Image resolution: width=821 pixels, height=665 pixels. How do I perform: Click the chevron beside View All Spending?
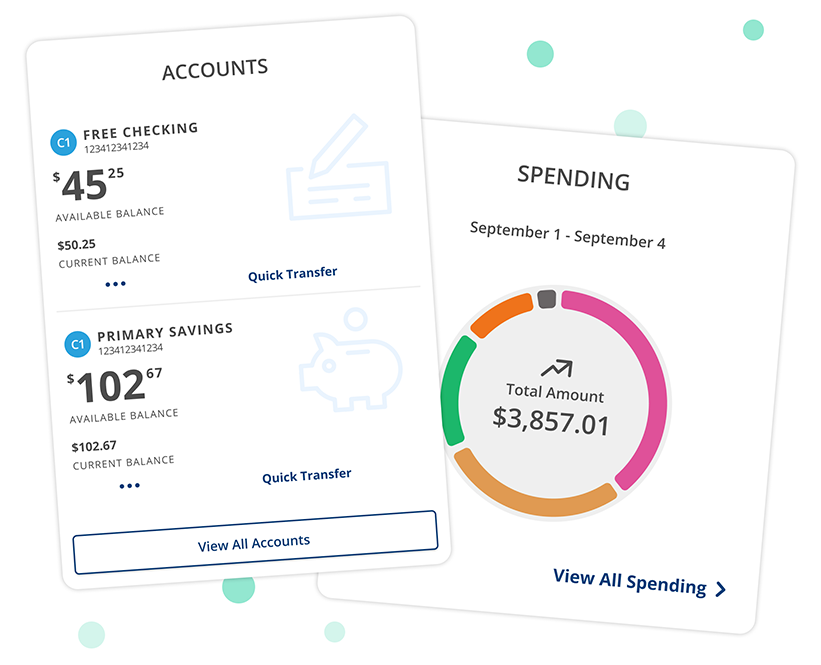pos(720,589)
